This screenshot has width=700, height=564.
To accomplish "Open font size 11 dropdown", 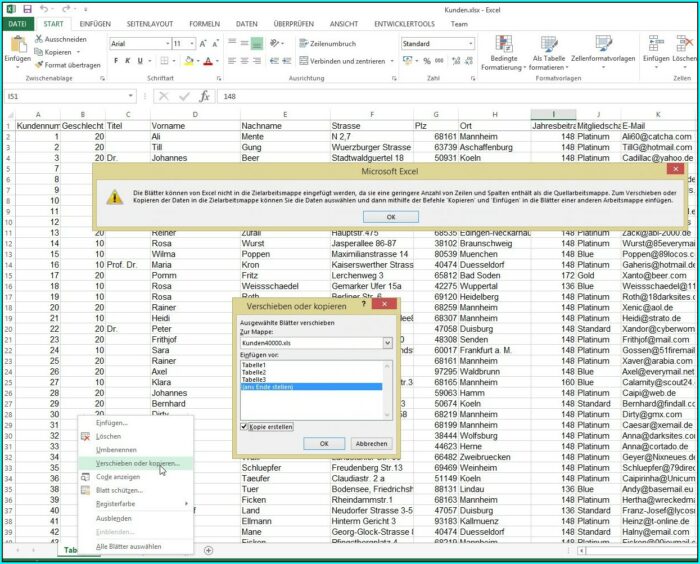I will click(x=192, y=44).
